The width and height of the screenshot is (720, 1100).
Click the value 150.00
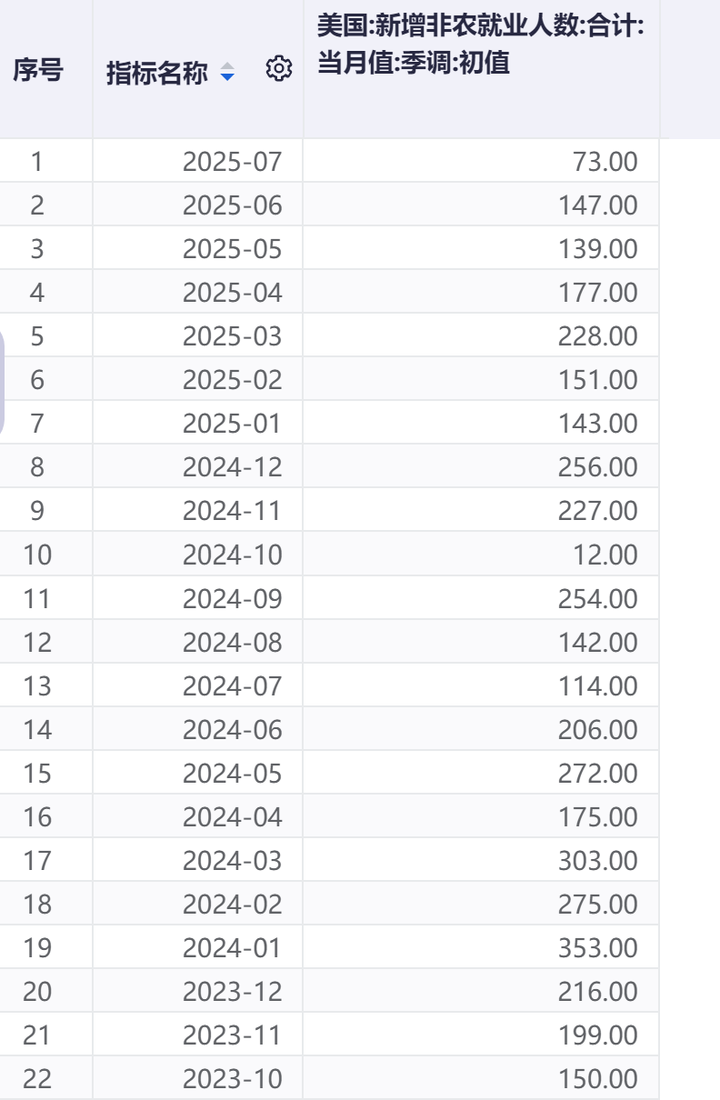tap(598, 1079)
